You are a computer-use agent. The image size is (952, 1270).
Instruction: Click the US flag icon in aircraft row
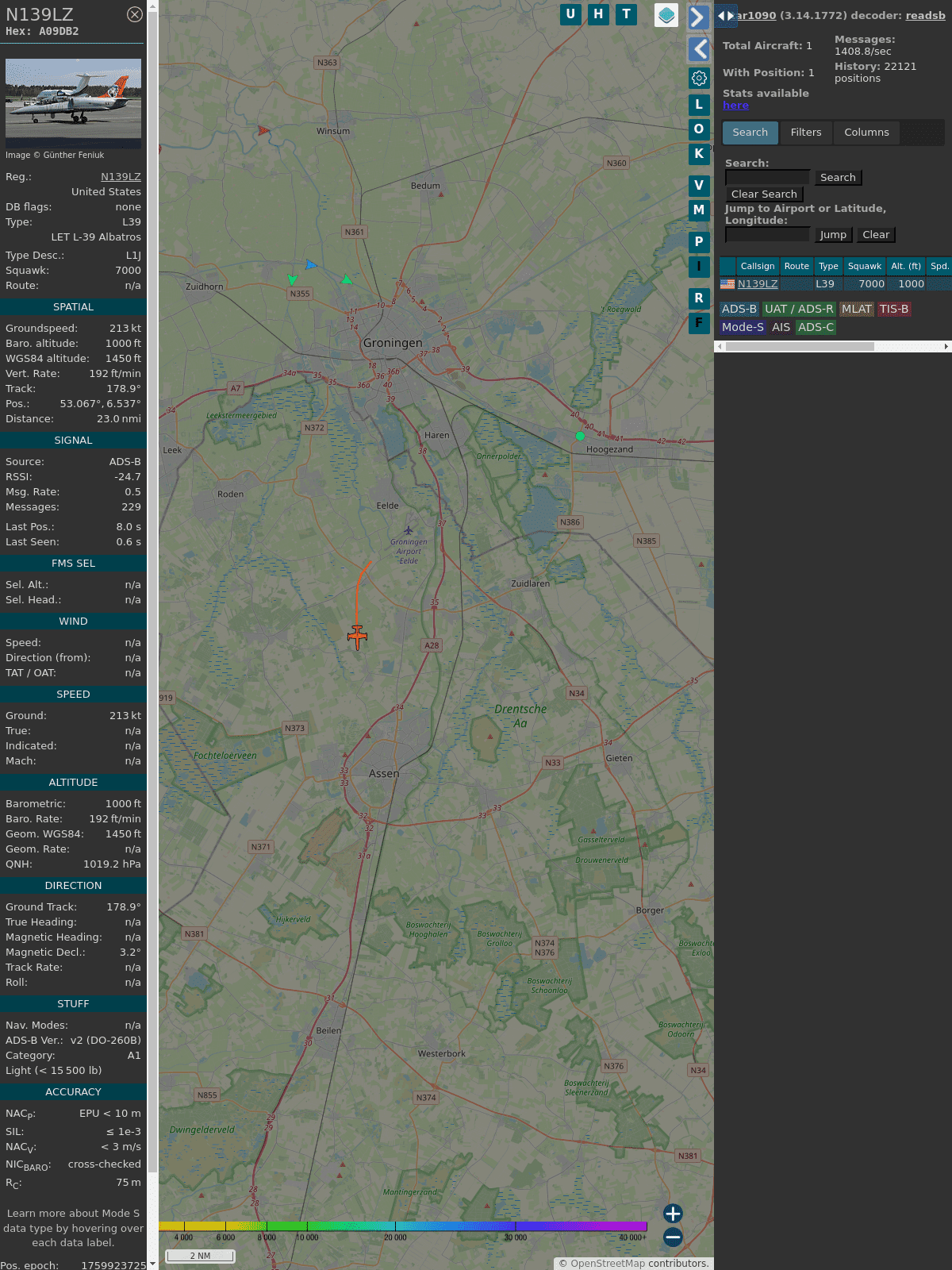[727, 283]
